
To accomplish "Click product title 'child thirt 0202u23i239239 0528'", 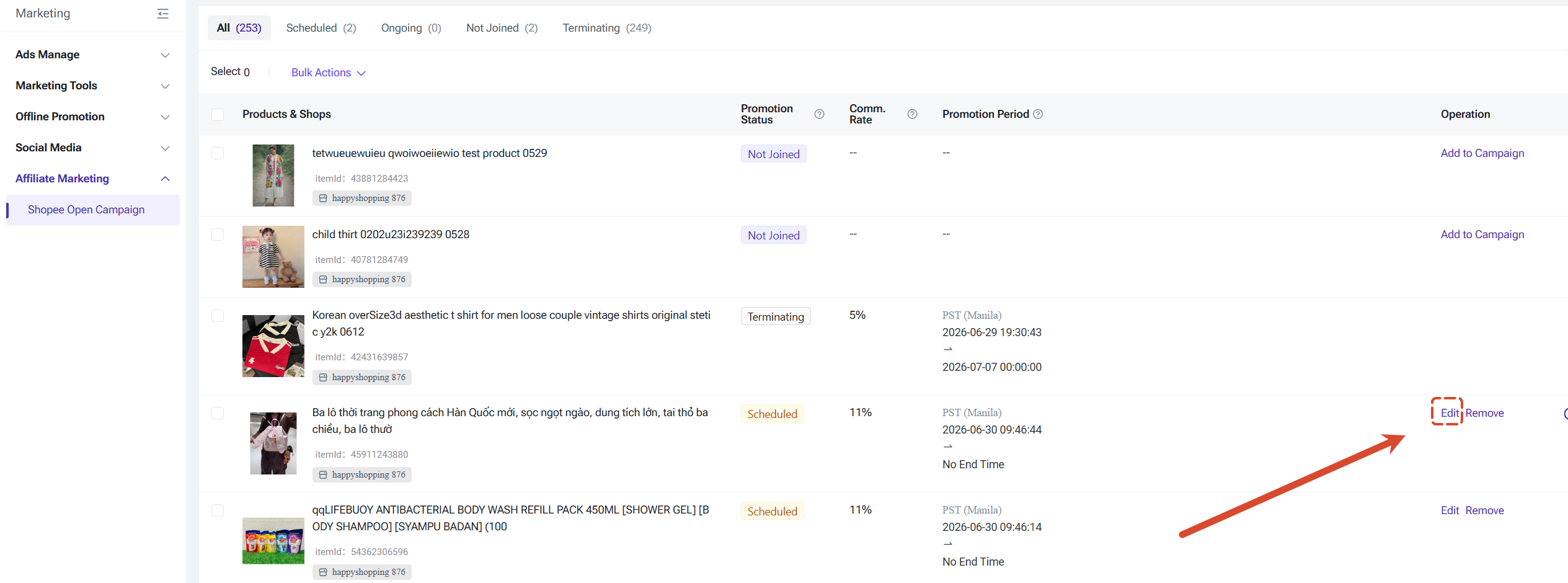I will (x=391, y=234).
